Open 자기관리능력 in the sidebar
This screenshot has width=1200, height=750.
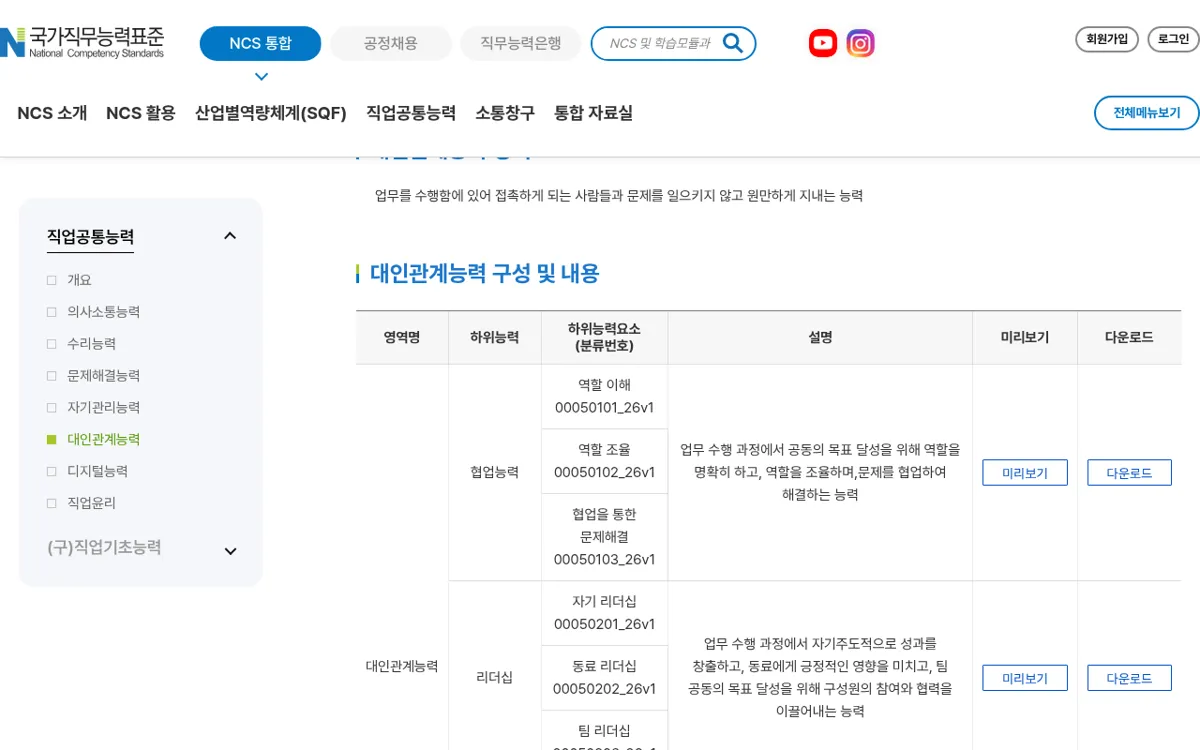[103, 407]
